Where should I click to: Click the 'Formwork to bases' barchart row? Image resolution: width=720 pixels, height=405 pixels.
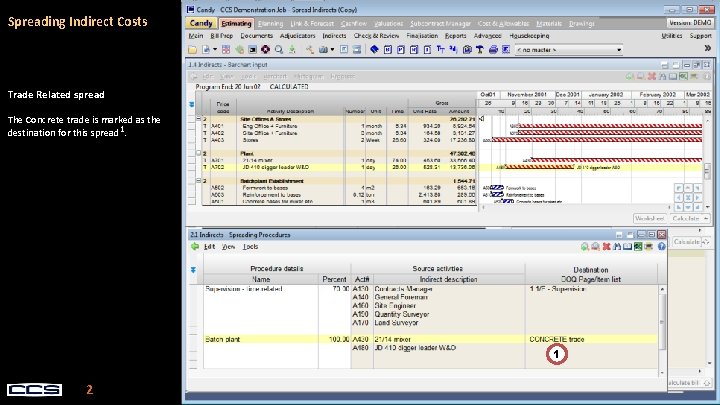[338, 188]
